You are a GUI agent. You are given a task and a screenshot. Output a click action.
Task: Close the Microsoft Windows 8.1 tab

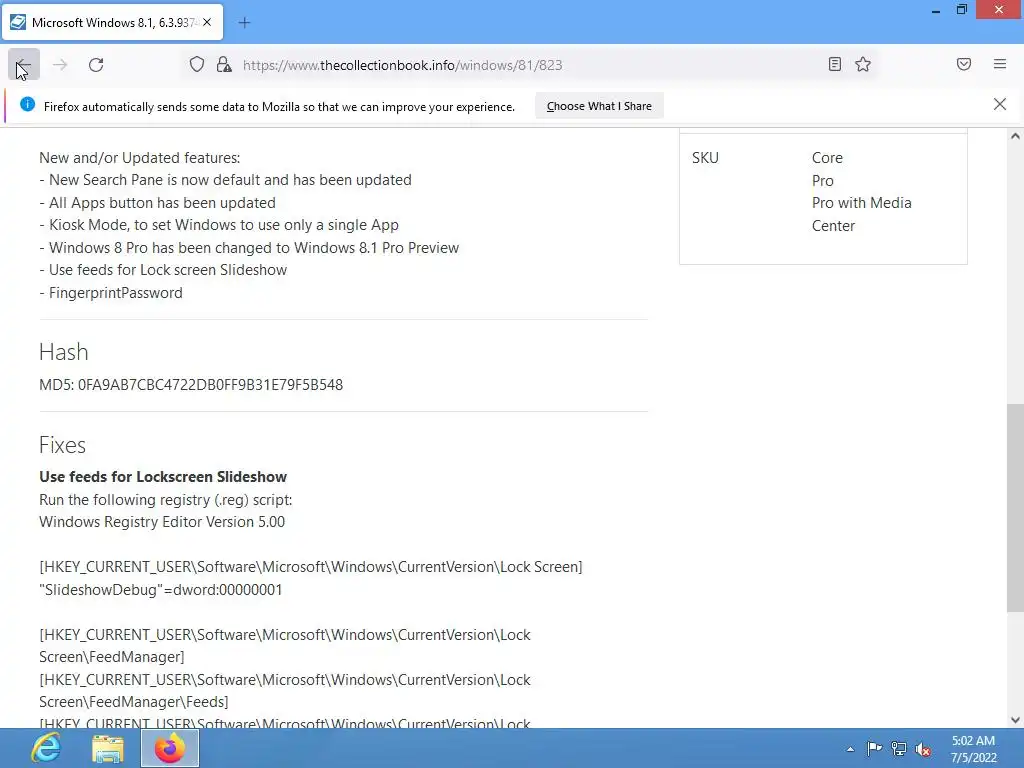[207, 22]
